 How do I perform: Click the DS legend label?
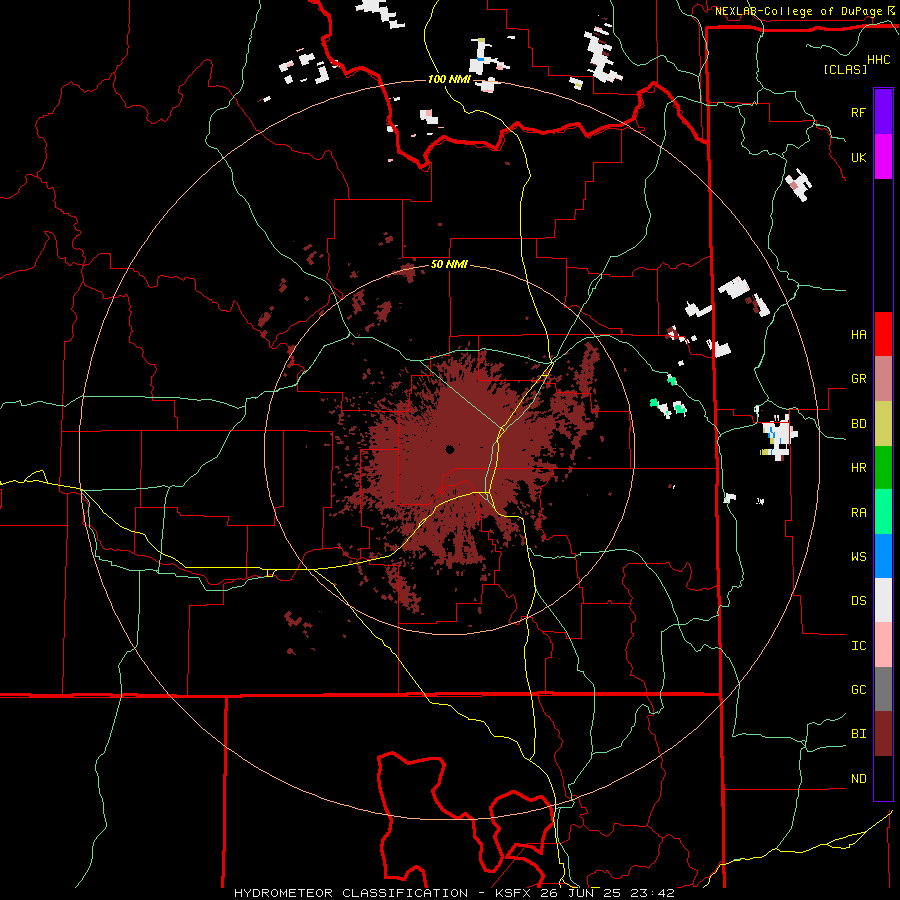[x=858, y=600]
